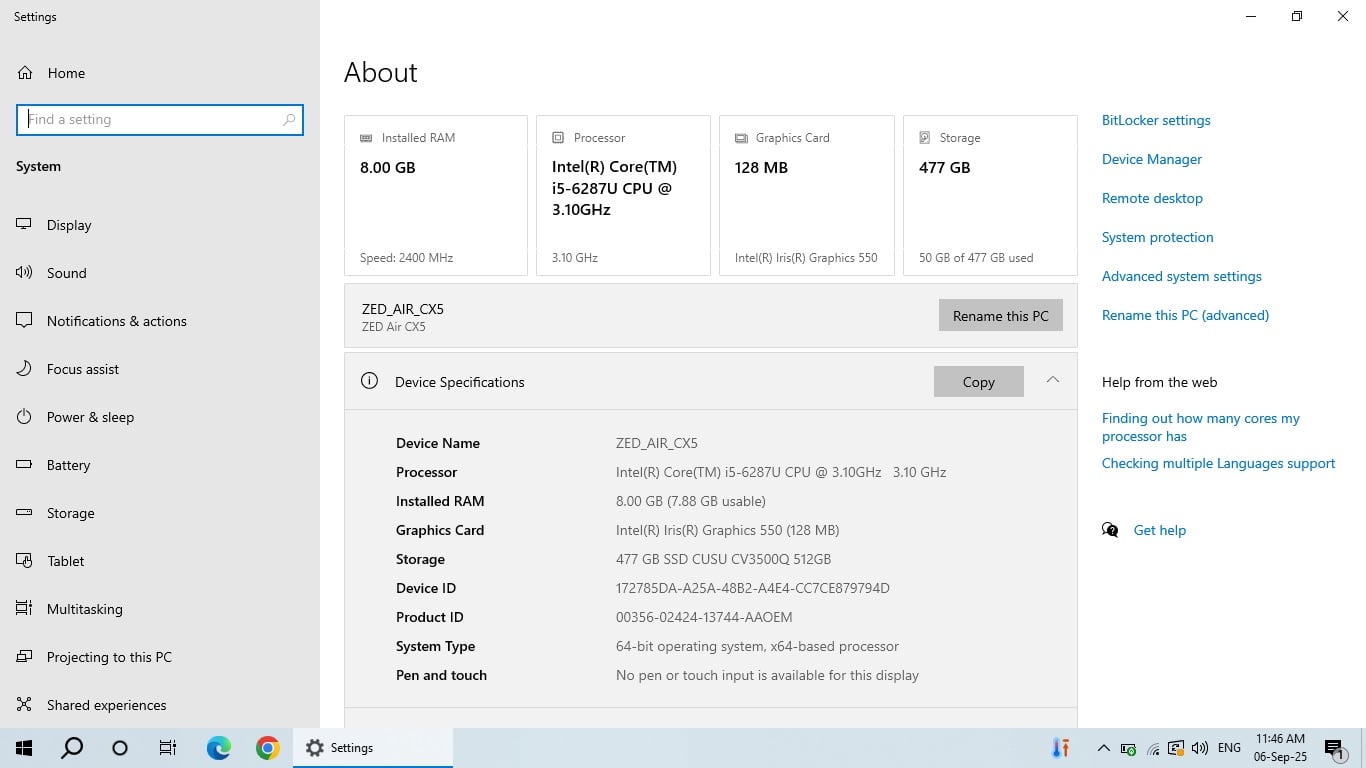
Task: Click the Device ID value text
Action: coord(753,588)
